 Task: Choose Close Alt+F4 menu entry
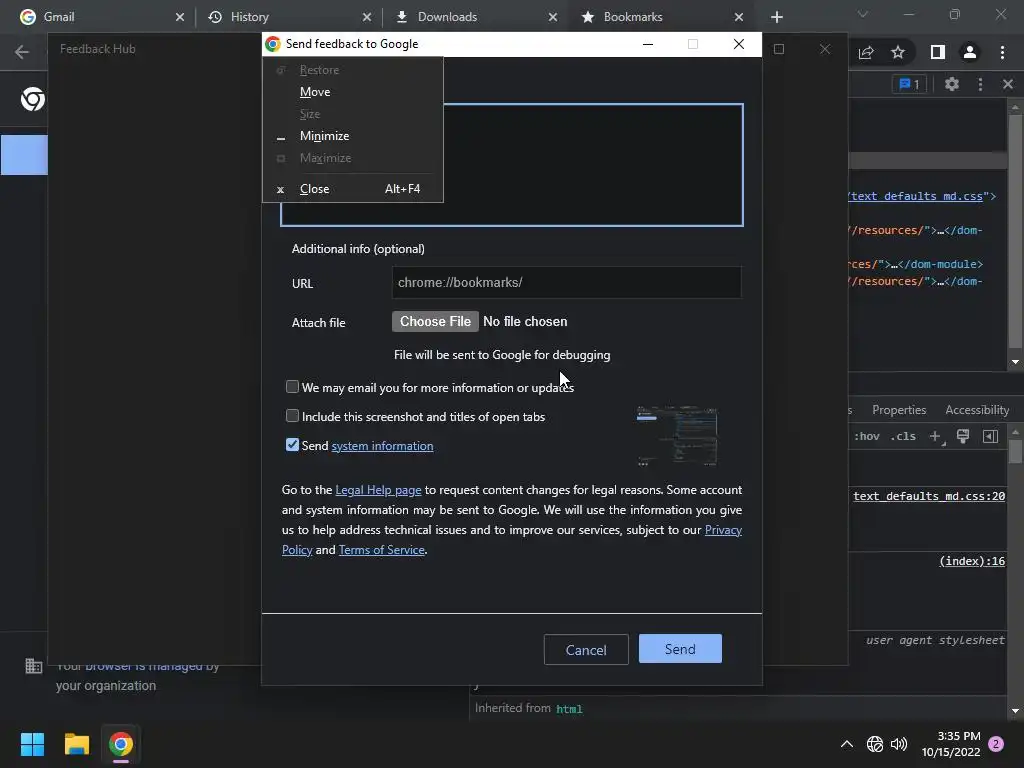pos(353,189)
